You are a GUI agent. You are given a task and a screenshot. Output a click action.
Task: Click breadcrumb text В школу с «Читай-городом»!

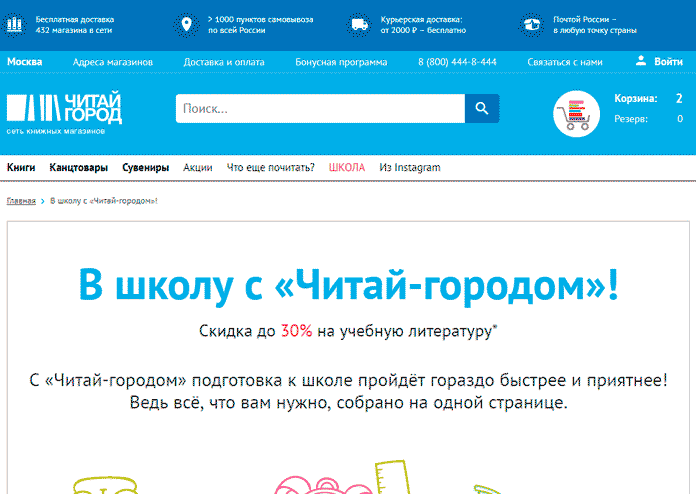[104, 201]
